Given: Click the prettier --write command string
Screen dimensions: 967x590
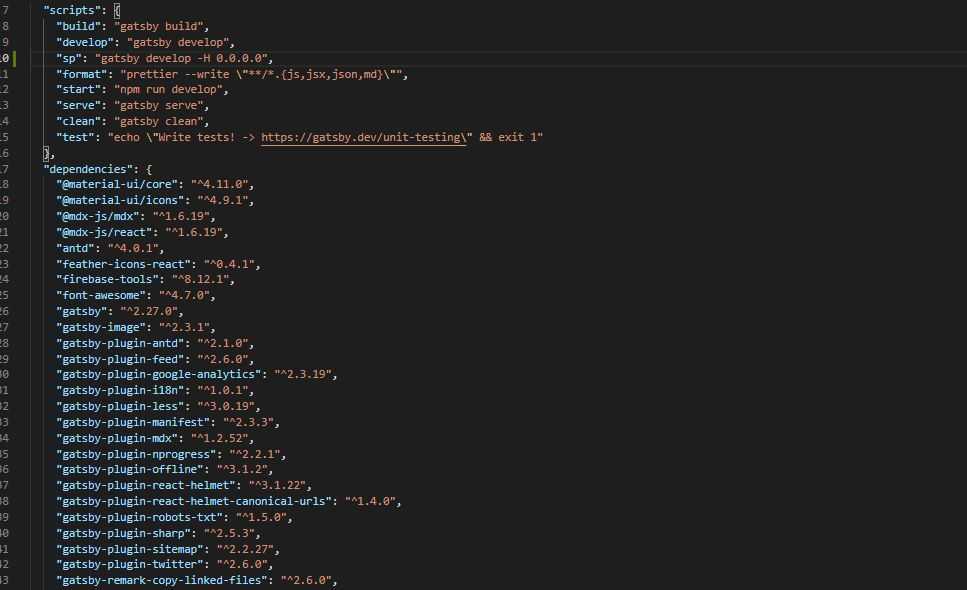Looking at the screenshot, I should point(261,74).
